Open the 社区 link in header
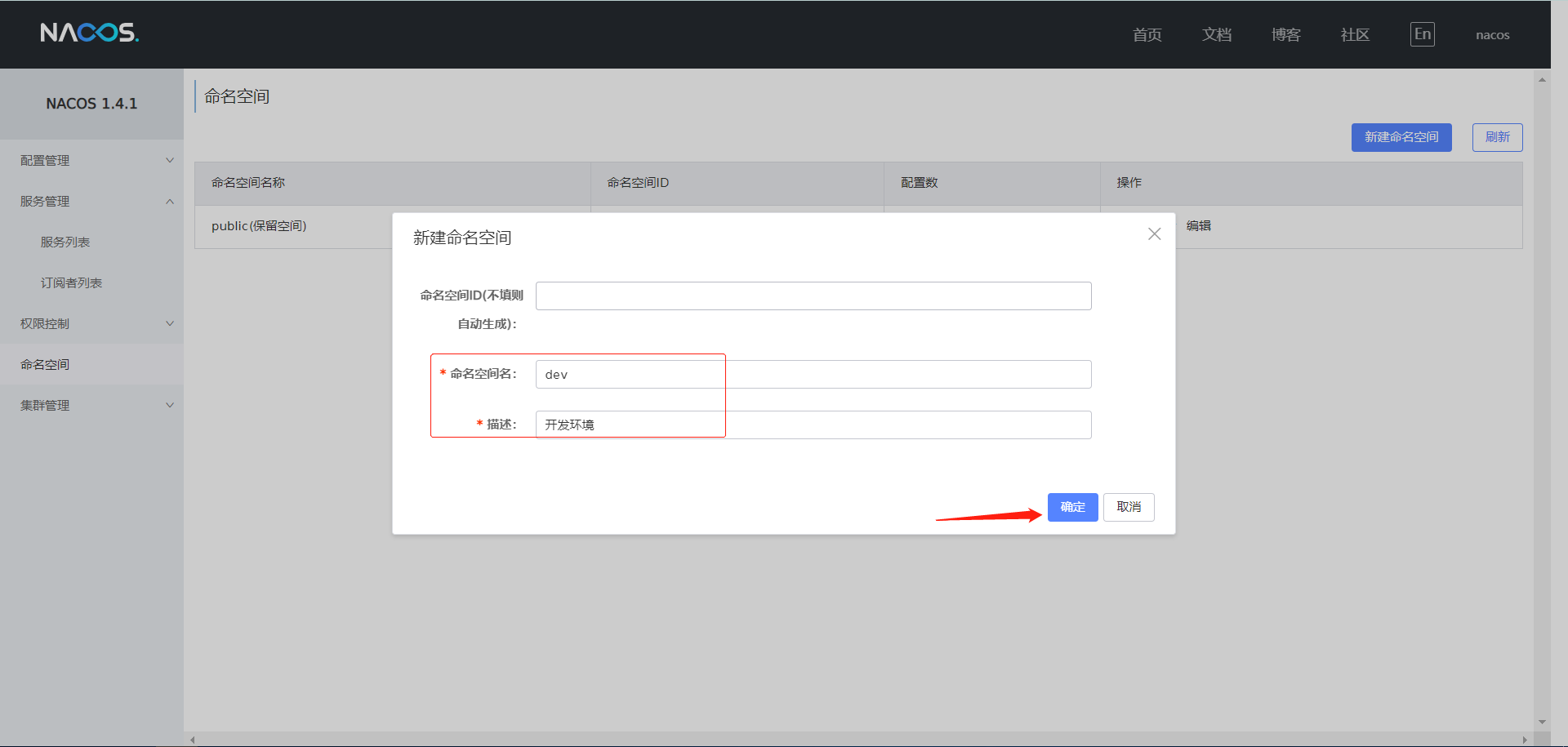Screen dimensions: 1568x747 [x=1356, y=34]
